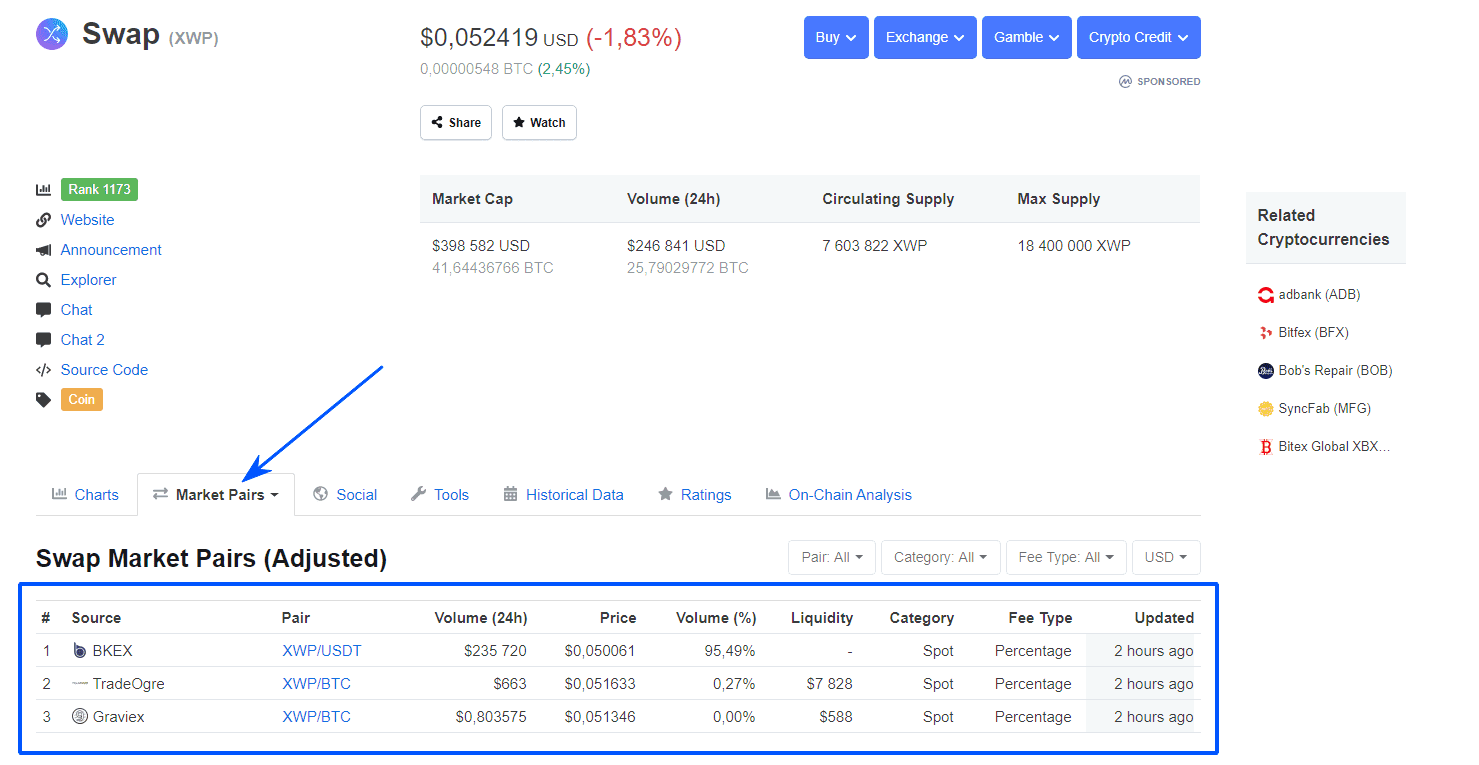
Task: Click the Graviex exchange logo icon
Action: (x=80, y=717)
